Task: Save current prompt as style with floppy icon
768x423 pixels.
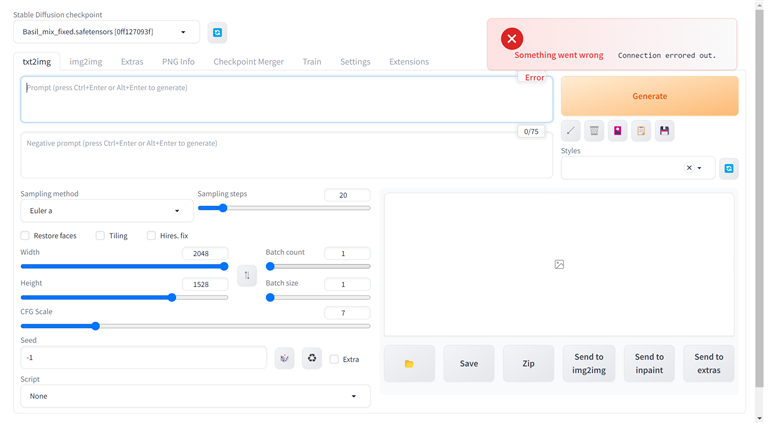Action: pyautogui.click(x=665, y=131)
